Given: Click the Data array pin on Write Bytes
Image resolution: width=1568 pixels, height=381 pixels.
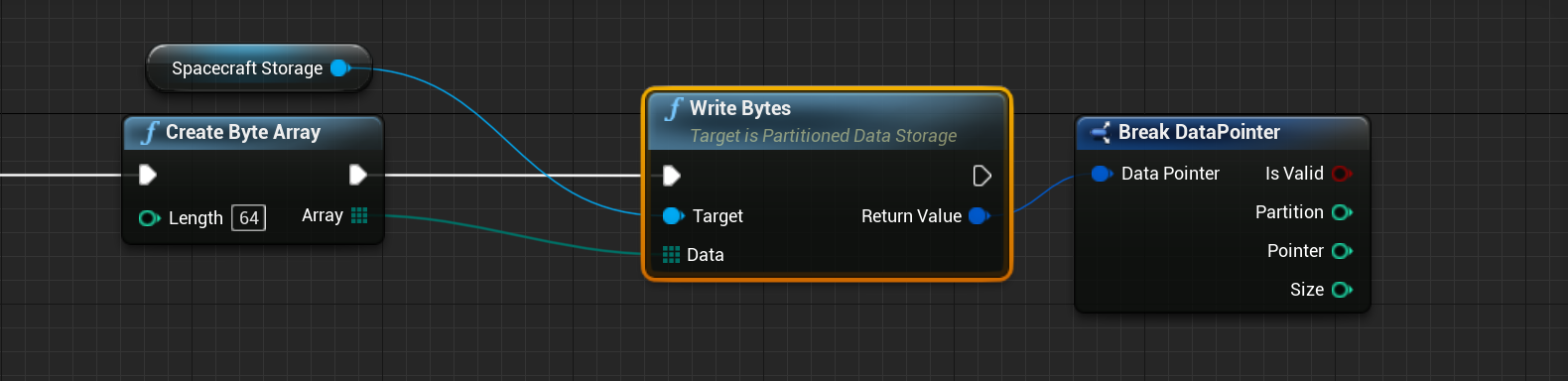Looking at the screenshot, I should (671, 255).
